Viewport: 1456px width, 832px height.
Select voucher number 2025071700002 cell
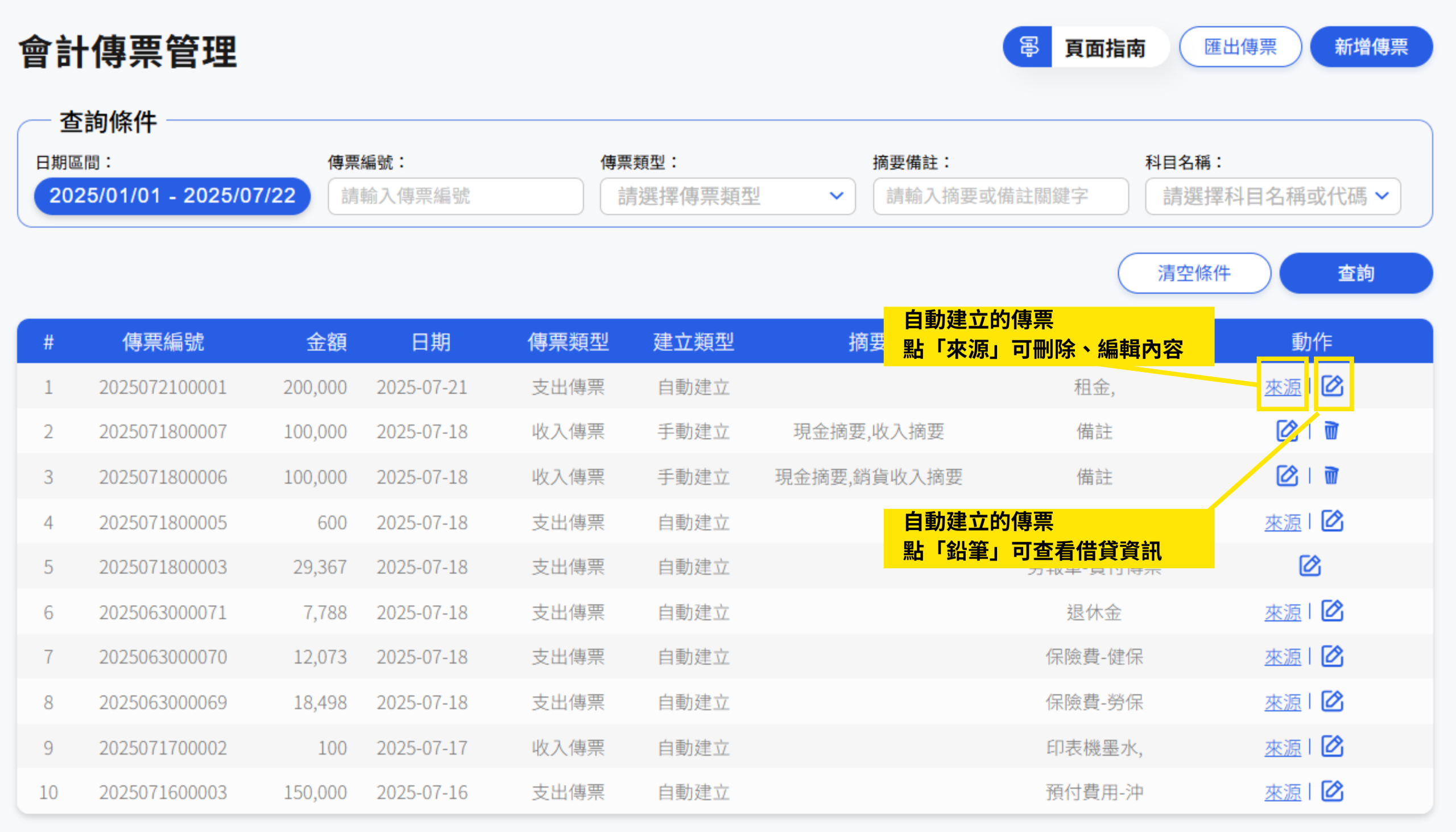(x=163, y=747)
